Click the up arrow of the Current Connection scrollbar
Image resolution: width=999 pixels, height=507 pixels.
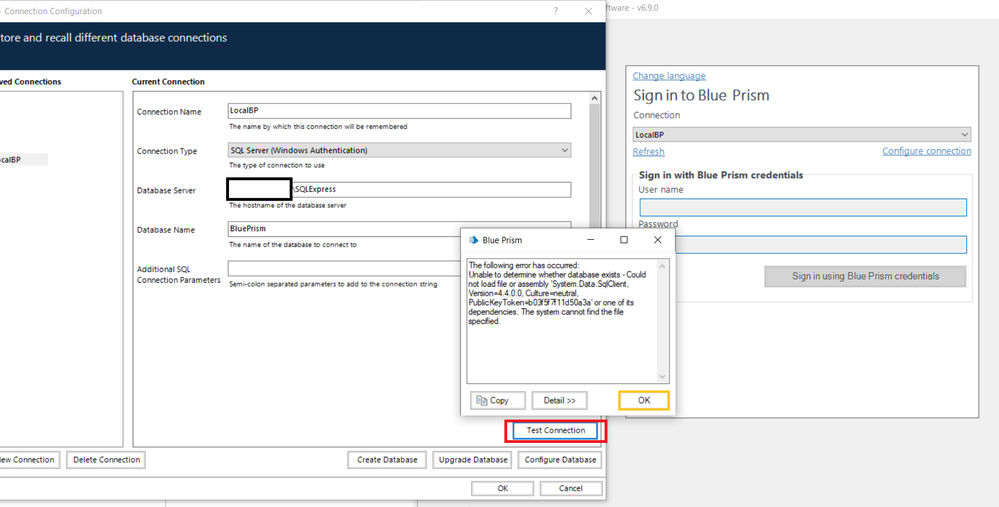pos(594,98)
